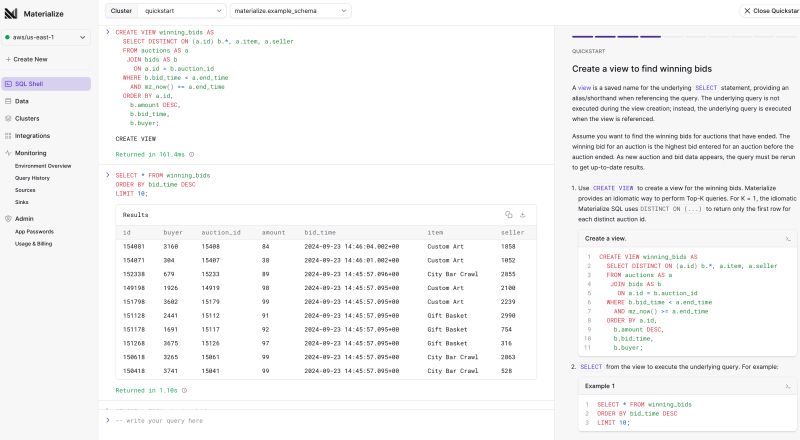Go to the Data section
Screen dimensions: 800x440
pos(21,101)
